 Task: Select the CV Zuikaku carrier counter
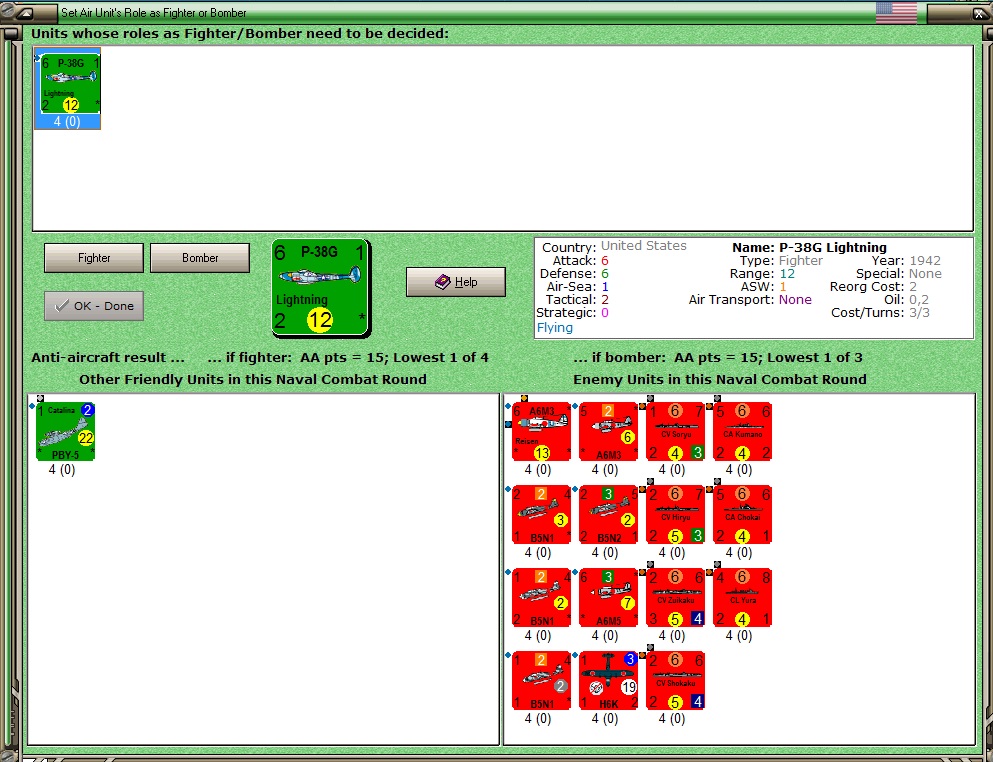tap(675, 597)
